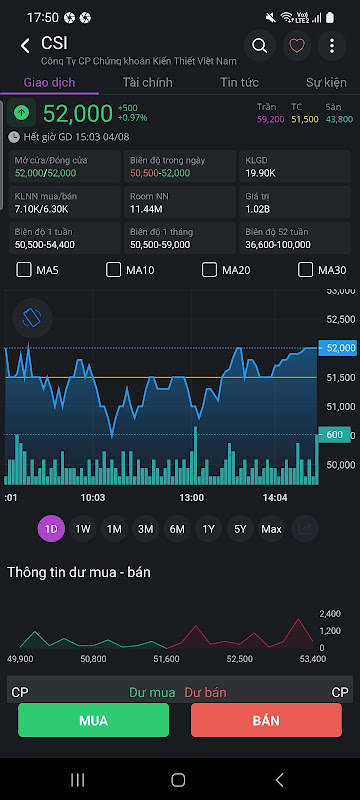Tap the red BÁN sell button
Image resolution: width=360 pixels, height=800 pixels.
pos(266,720)
